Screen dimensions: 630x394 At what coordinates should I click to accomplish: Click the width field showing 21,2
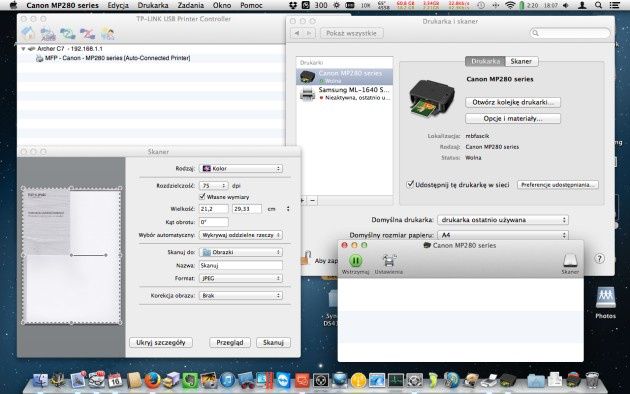[214, 209]
